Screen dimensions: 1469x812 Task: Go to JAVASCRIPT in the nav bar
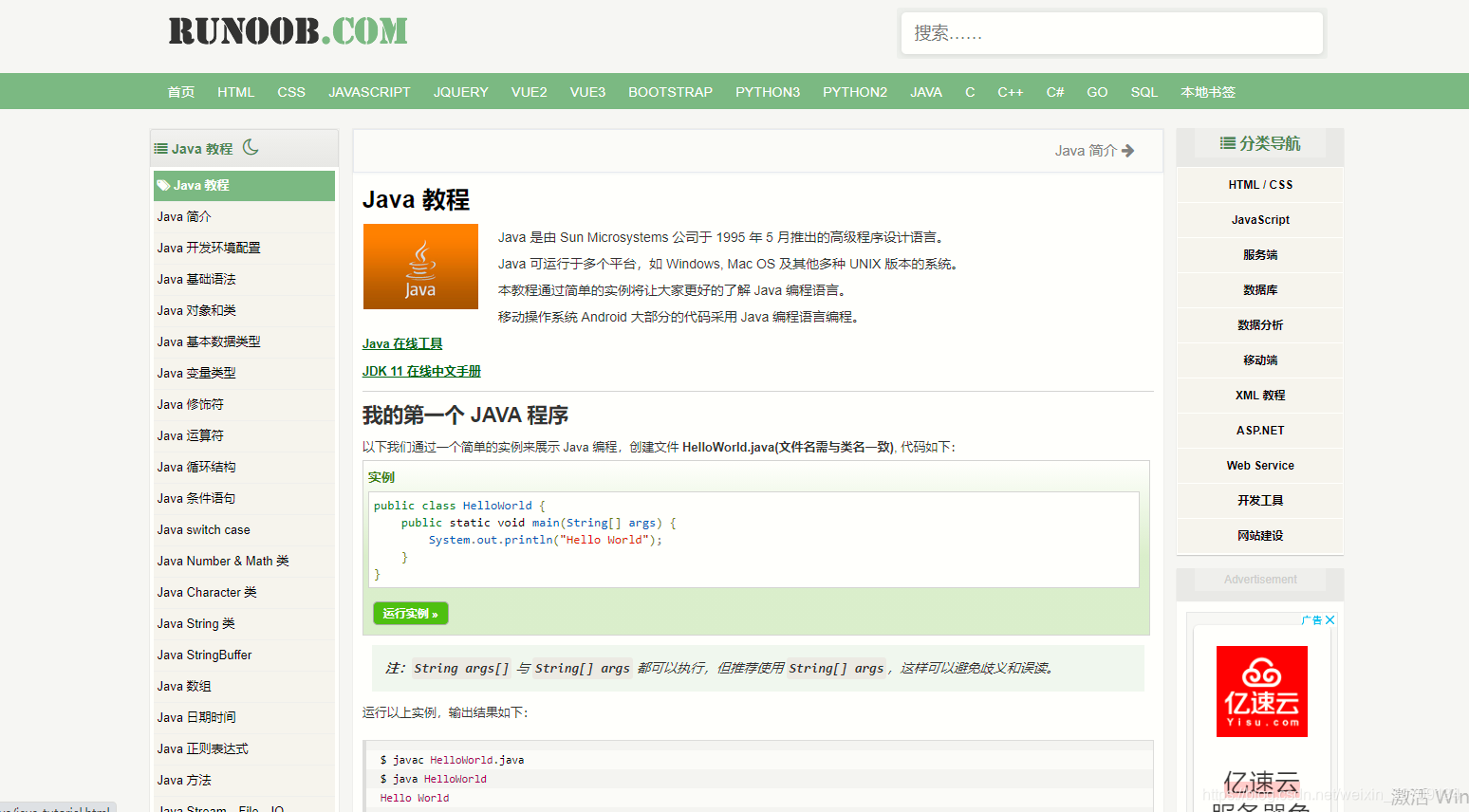pyautogui.click(x=369, y=92)
